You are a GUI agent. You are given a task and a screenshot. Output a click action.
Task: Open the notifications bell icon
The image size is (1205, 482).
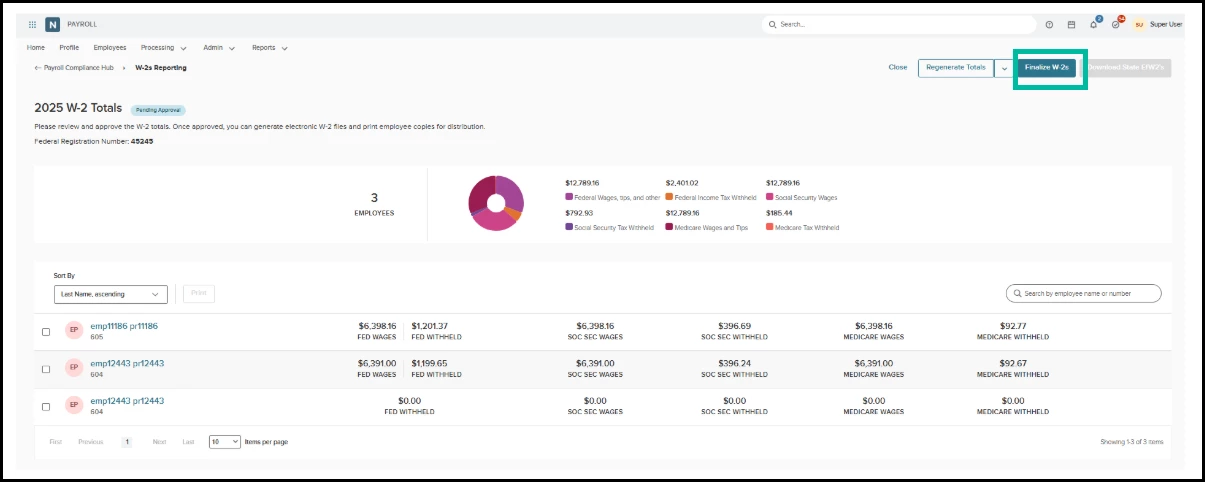click(x=1094, y=24)
